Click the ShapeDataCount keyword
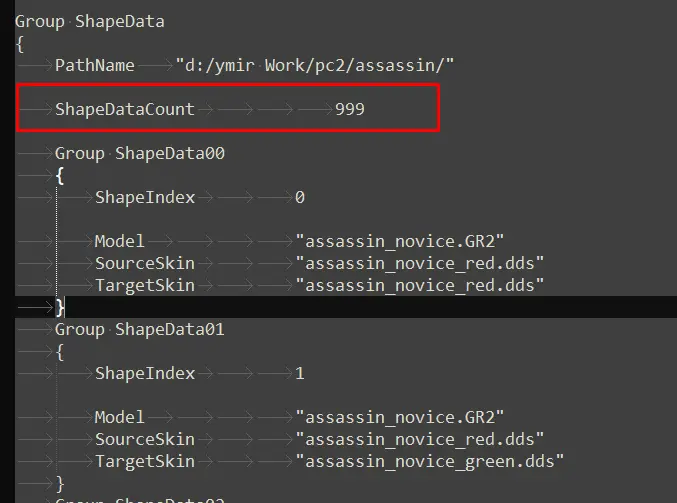This screenshot has height=503, width=677. click(125, 109)
